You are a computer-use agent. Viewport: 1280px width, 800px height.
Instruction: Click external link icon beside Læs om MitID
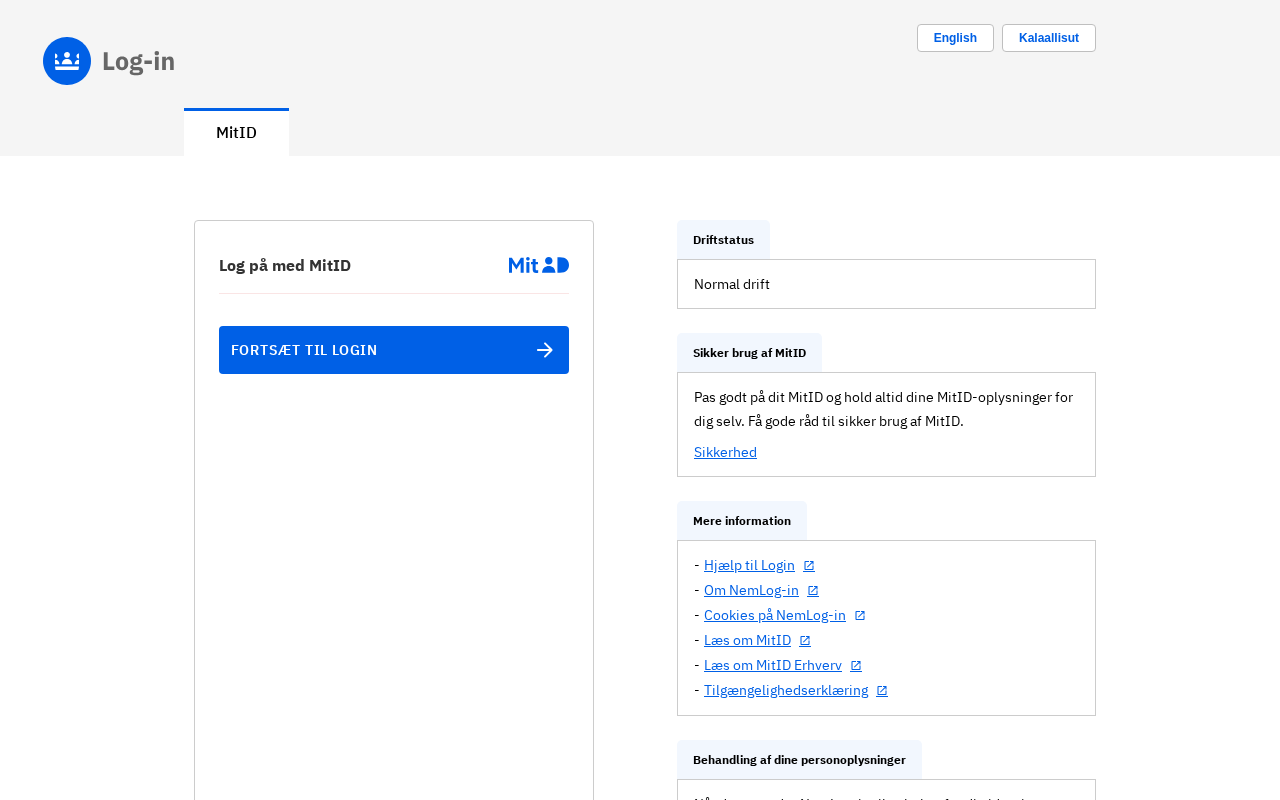(x=805, y=641)
